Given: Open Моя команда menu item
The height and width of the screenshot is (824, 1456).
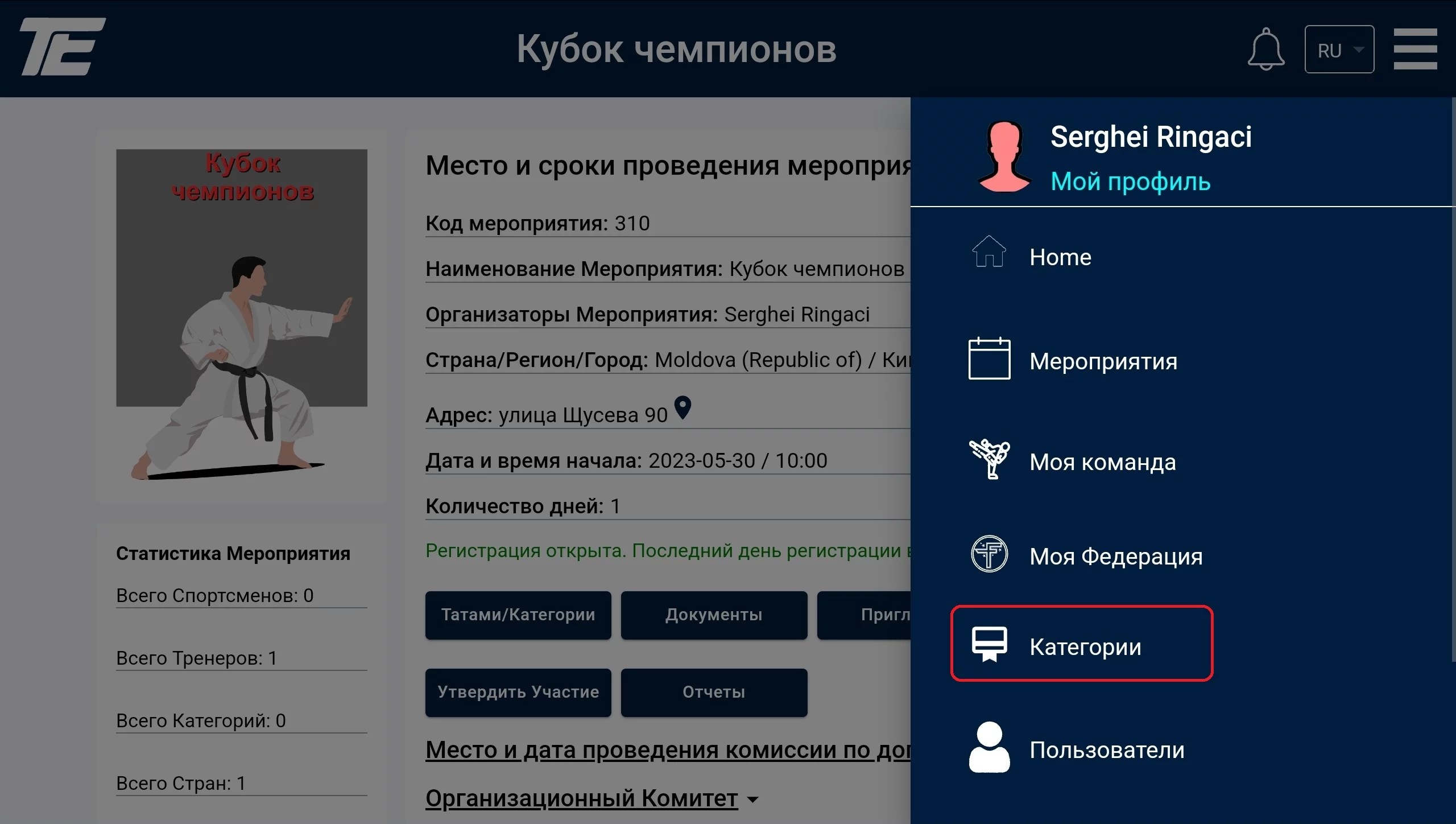Looking at the screenshot, I should click(1102, 462).
